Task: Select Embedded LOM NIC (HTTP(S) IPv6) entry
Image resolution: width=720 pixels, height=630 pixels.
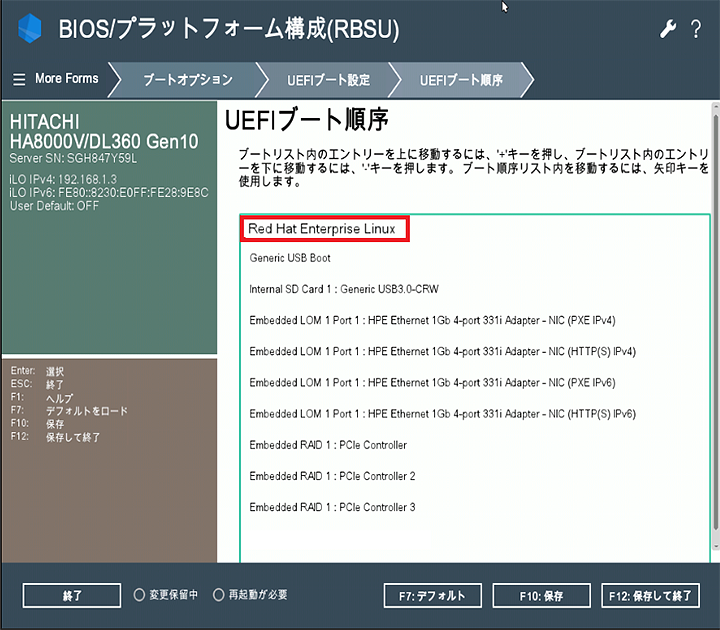Action: click(442, 414)
